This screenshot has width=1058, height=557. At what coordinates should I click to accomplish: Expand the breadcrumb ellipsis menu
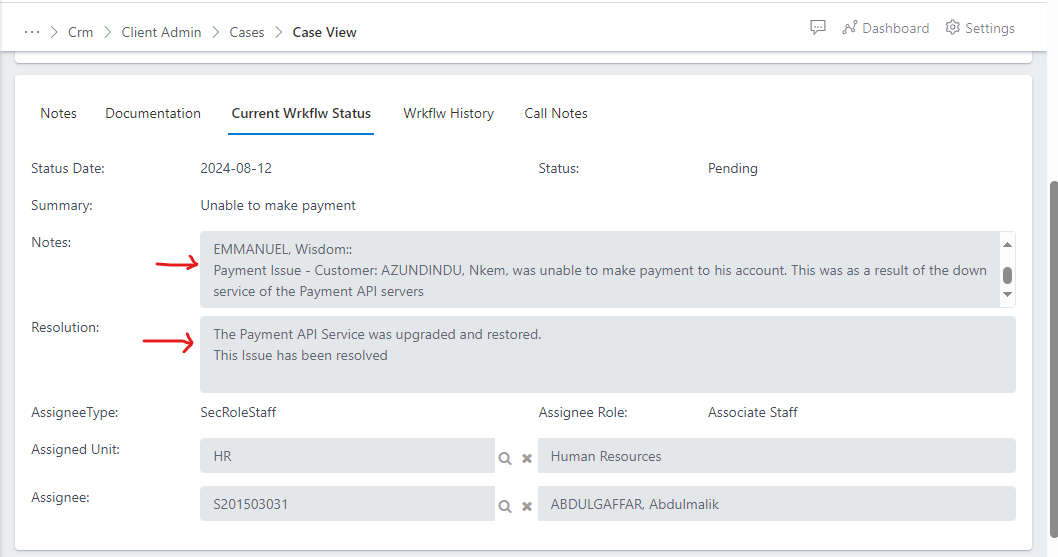pyautogui.click(x=32, y=32)
